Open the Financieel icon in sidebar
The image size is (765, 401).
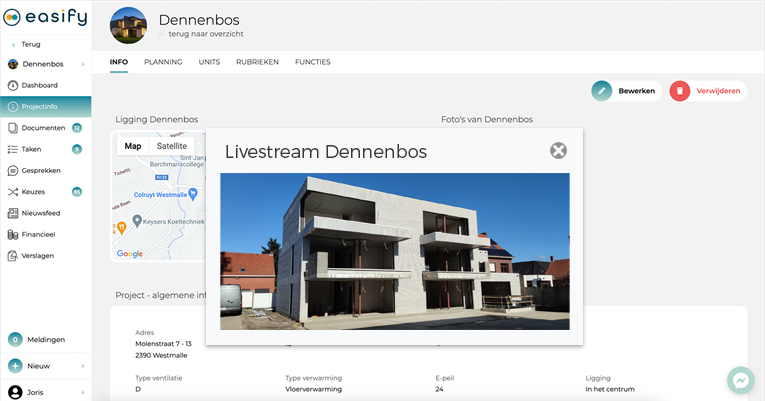[x=13, y=234]
